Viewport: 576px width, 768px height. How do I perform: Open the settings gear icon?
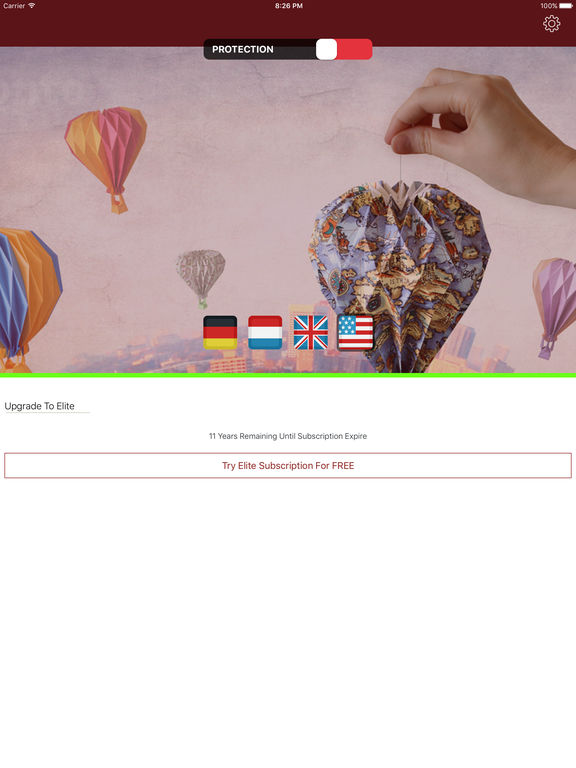[x=552, y=24]
